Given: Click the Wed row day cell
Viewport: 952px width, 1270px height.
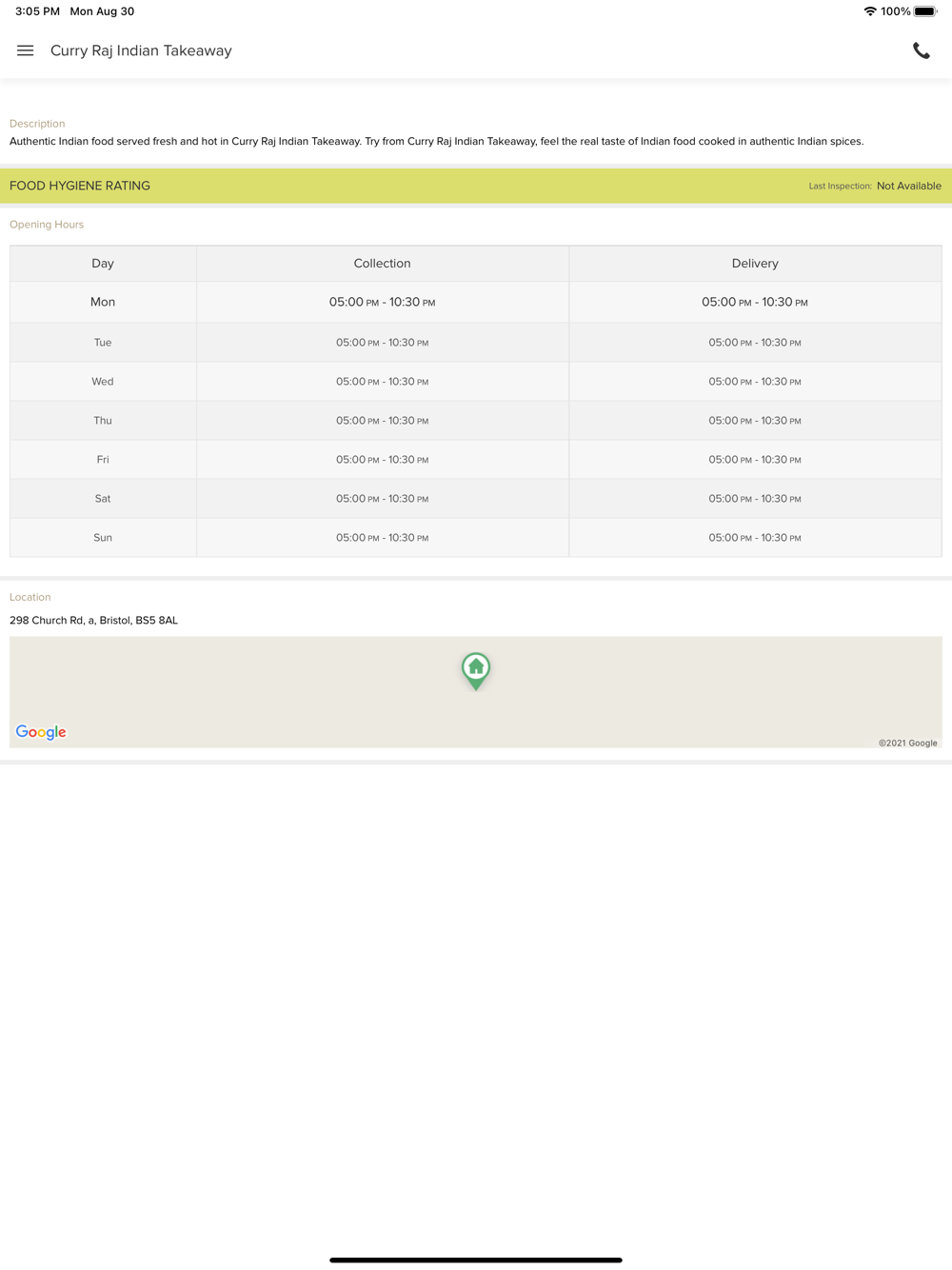Looking at the screenshot, I should pyautogui.click(x=103, y=382).
